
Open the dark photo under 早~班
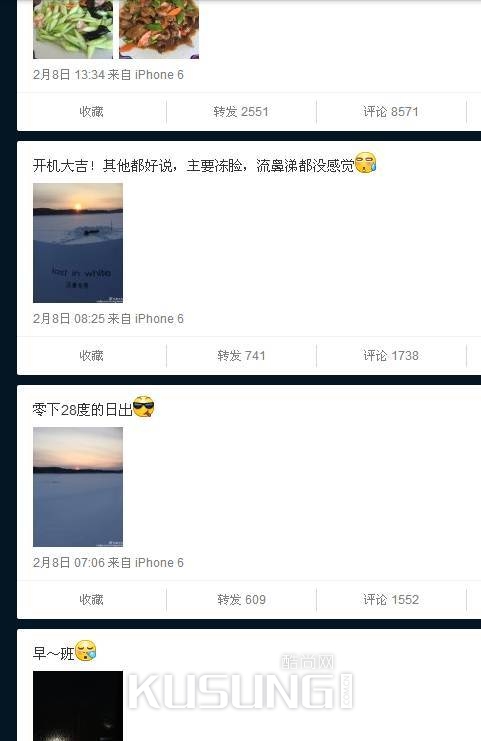coord(78,706)
